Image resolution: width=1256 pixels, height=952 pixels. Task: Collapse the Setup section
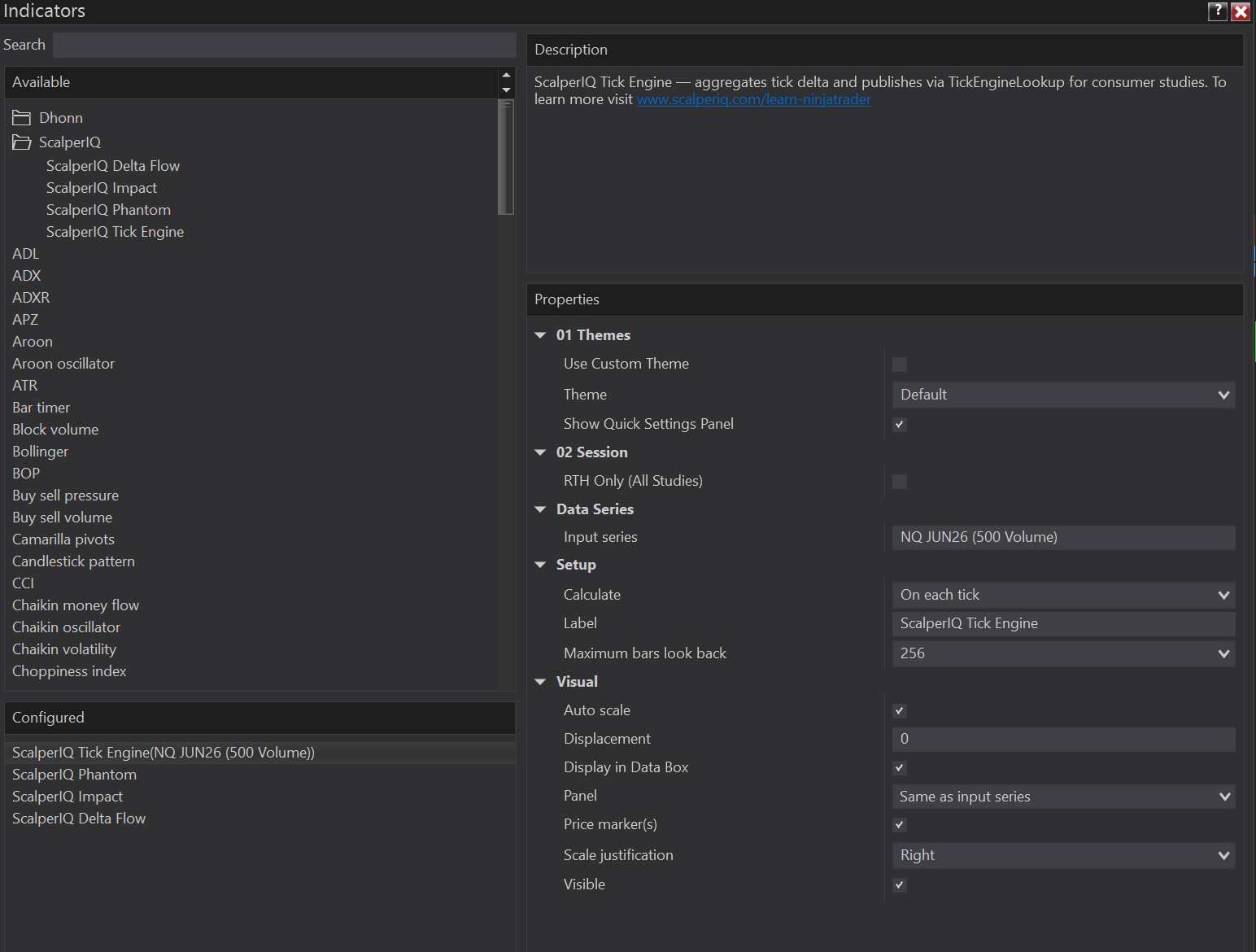(540, 565)
